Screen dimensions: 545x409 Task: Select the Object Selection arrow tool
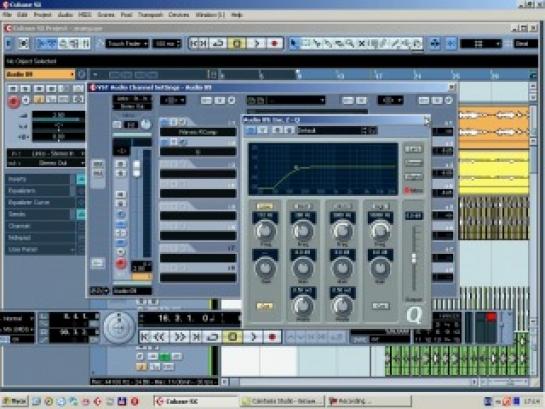click(x=294, y=43)
